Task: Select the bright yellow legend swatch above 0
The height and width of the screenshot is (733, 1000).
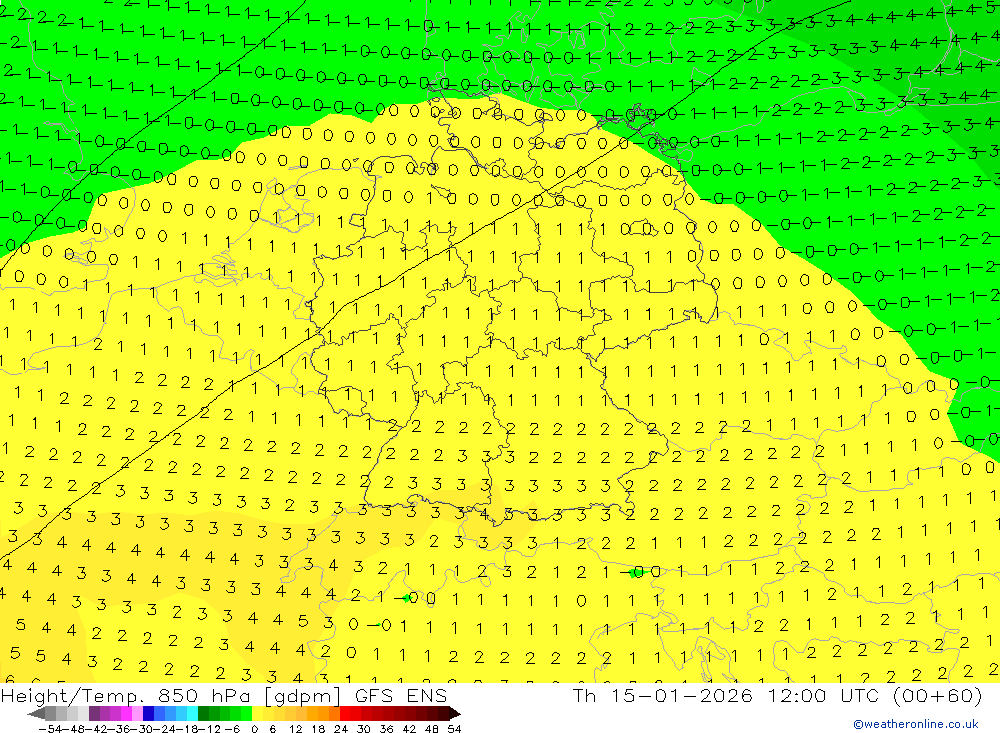Action: [258, 714]
